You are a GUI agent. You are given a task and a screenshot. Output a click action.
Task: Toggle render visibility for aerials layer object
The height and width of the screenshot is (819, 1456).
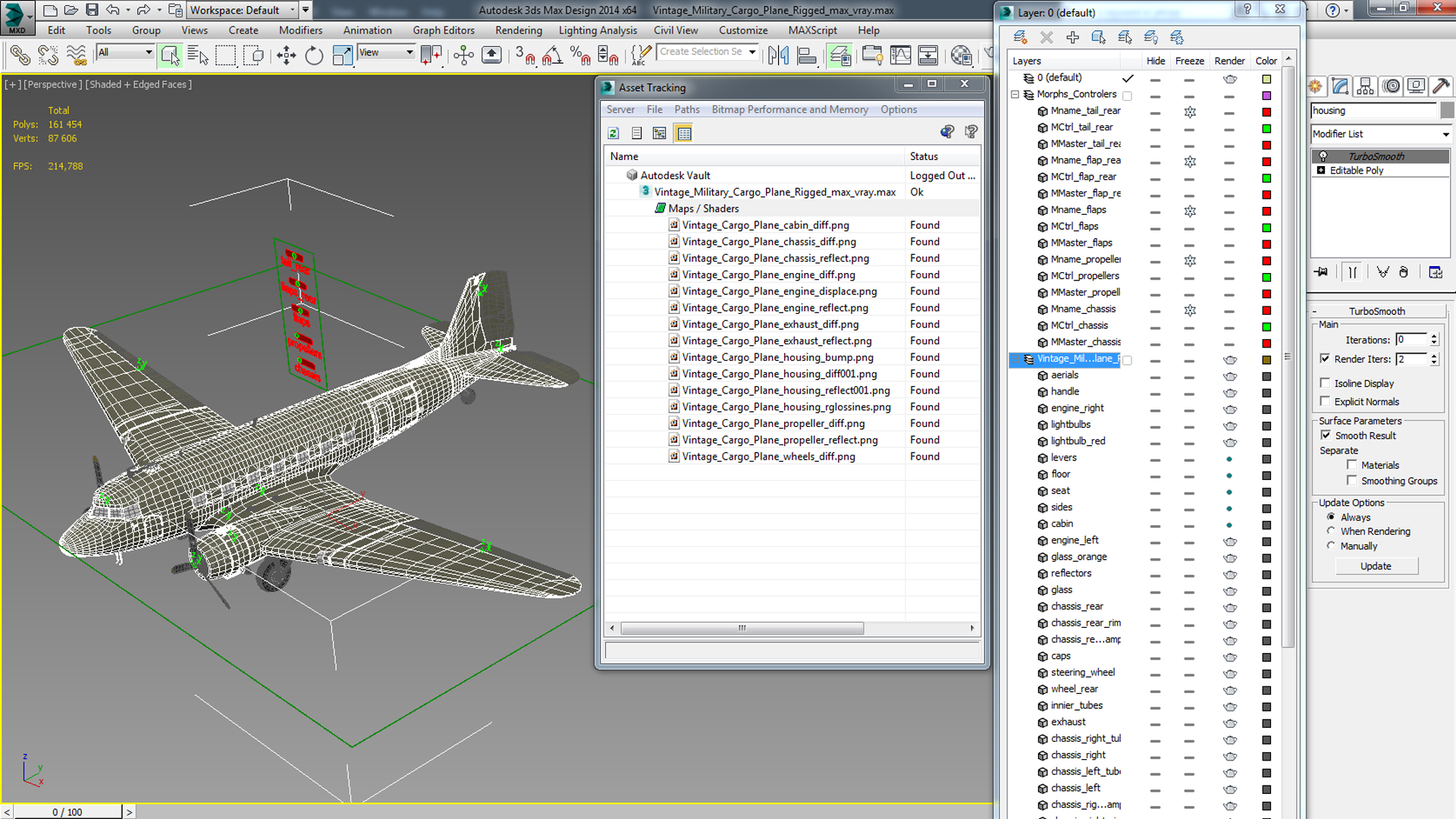(x=1229, y=376)
